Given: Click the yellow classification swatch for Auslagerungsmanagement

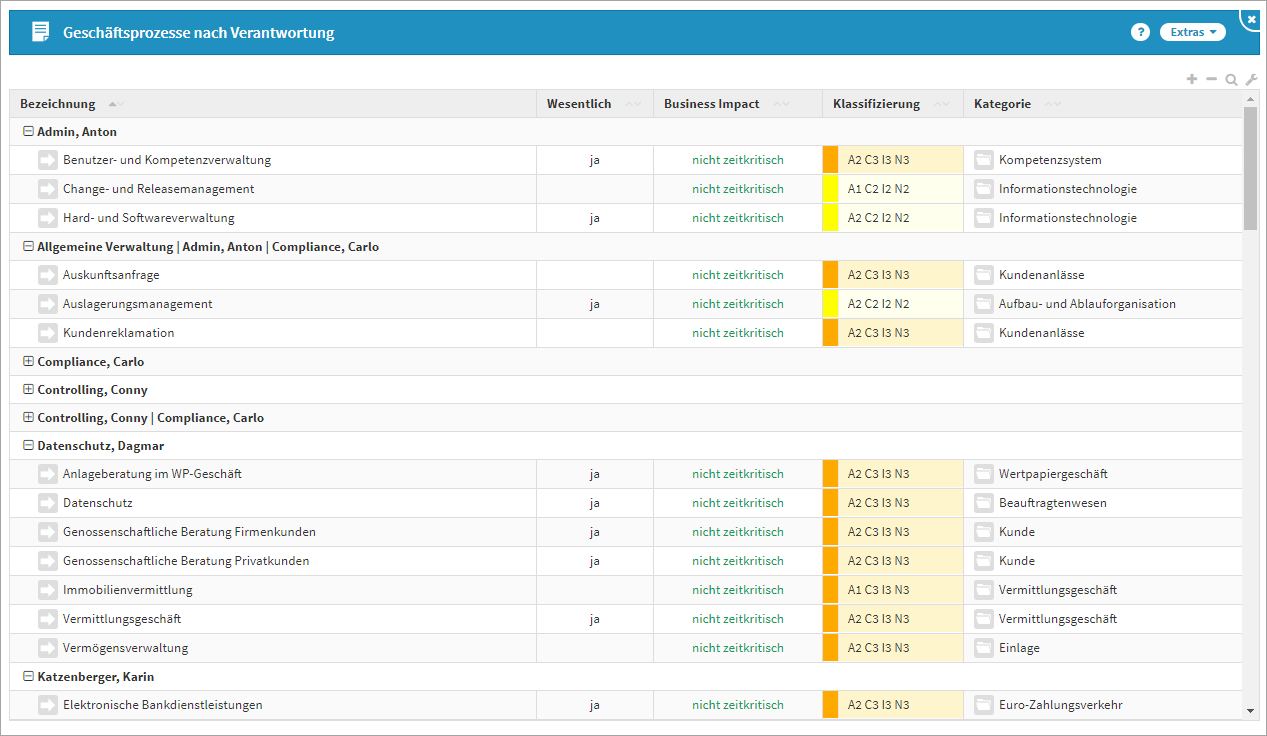Looking at the screenshot, I should 830,304.
